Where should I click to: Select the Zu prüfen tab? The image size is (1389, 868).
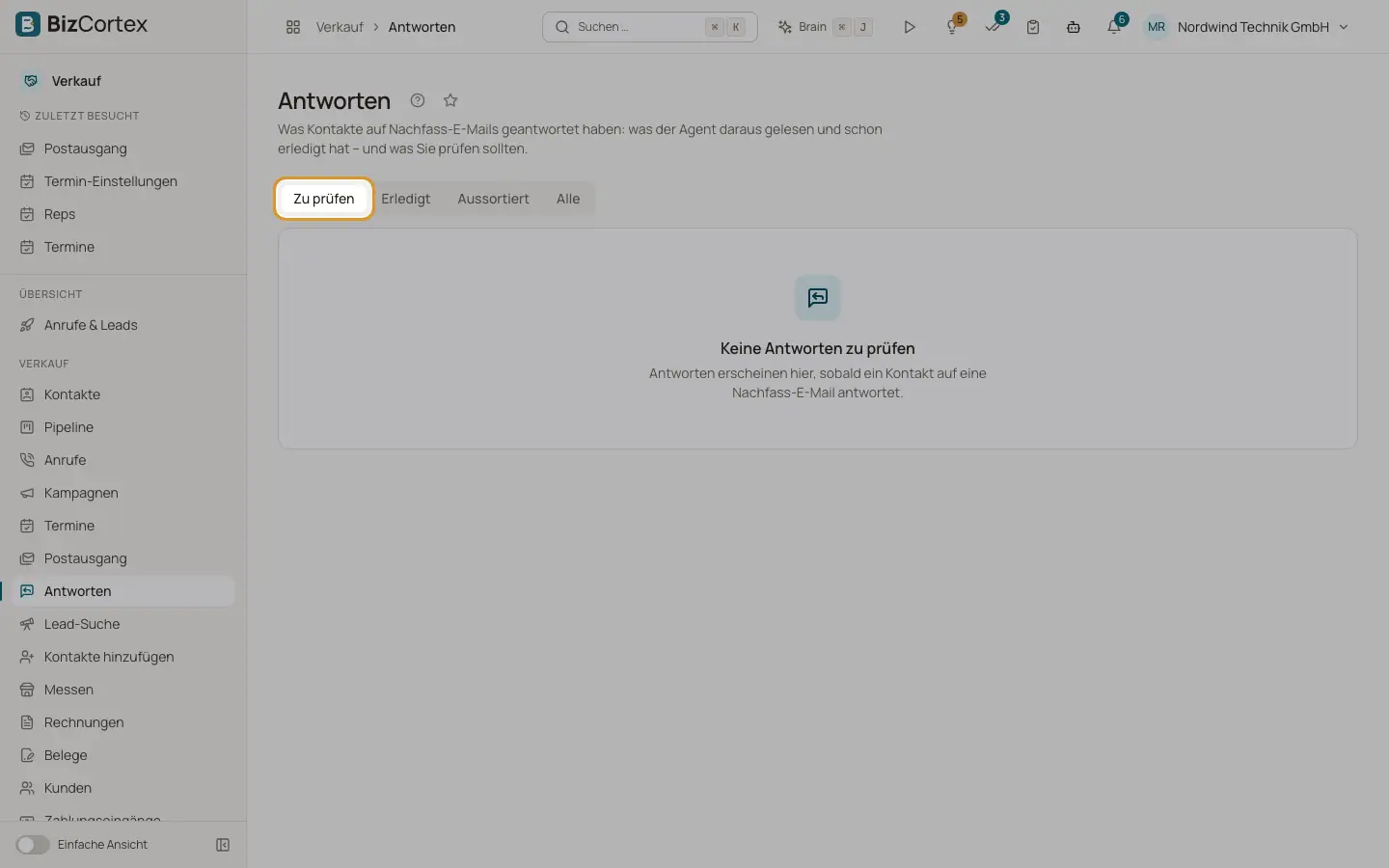point(324,199)
